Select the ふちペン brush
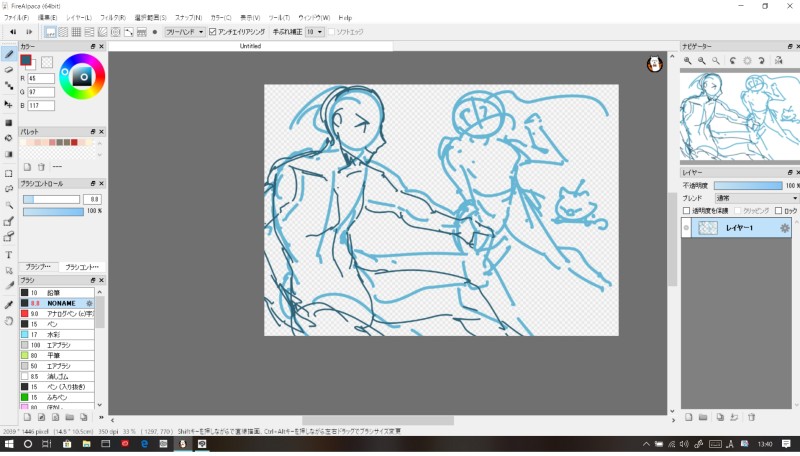Screen dimensions: 800x456 [57, 397]
